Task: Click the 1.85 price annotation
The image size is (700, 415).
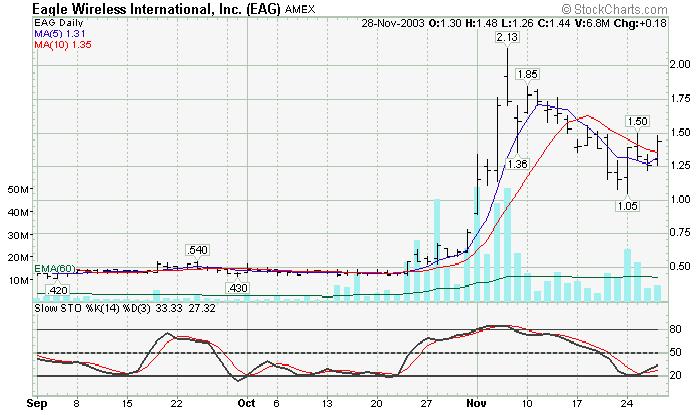Action: [x=527, y=74]
